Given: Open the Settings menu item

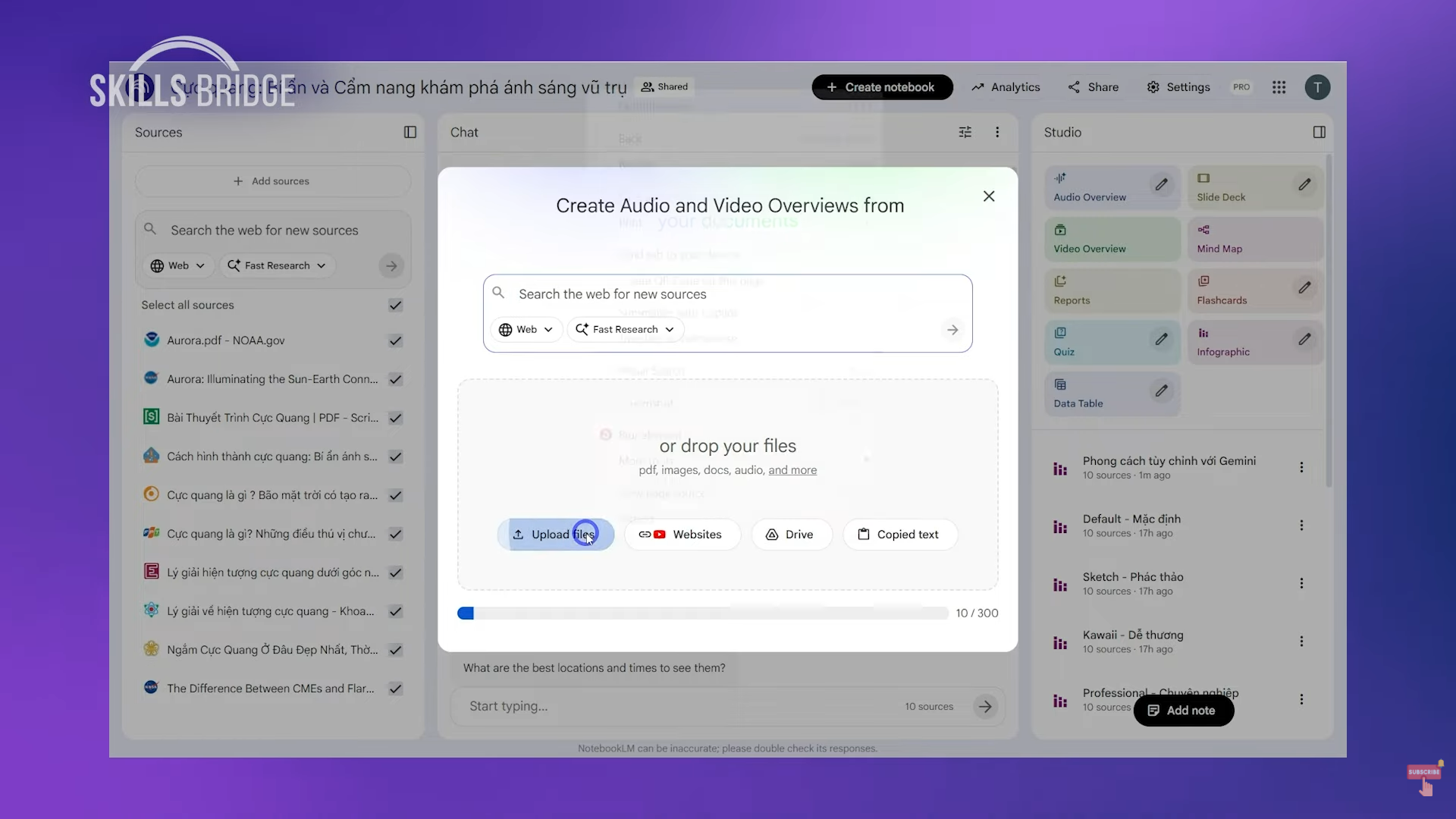Looking at the screenshot, I should pos(1178,87).
